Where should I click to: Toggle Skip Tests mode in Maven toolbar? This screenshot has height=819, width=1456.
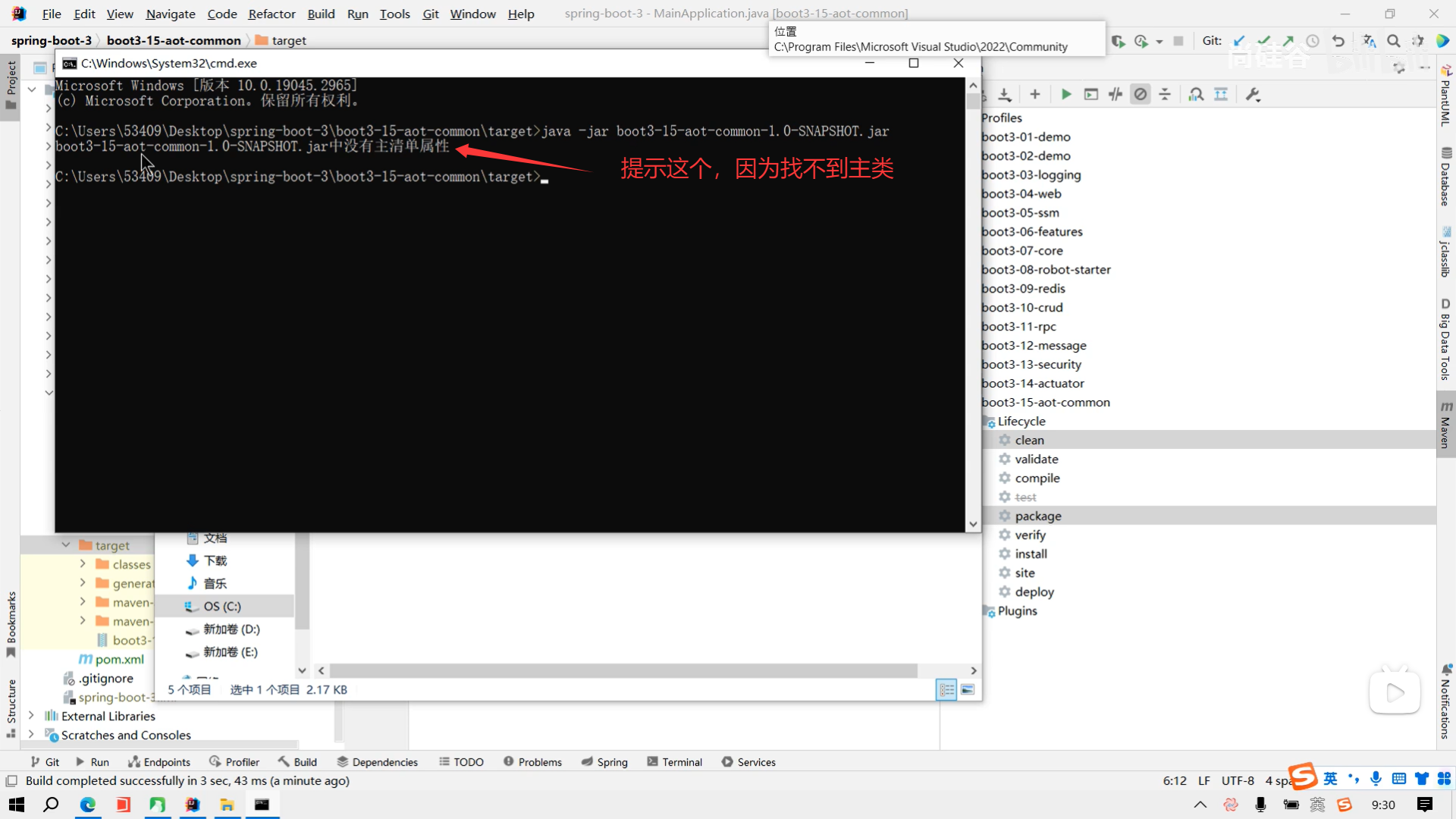(1140, 95)
